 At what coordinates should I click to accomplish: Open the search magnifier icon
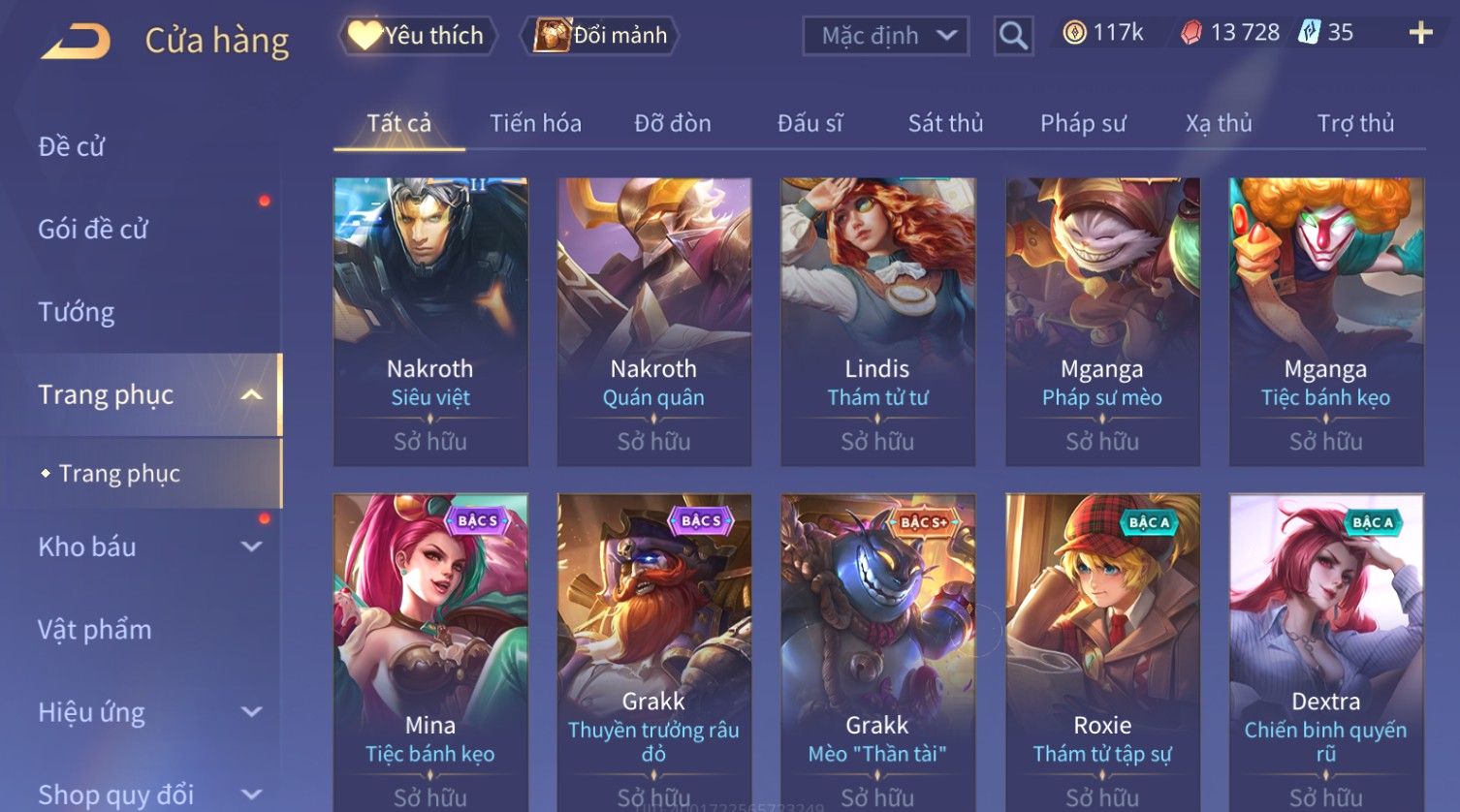pyautogui.click(x=1013, y=36)
